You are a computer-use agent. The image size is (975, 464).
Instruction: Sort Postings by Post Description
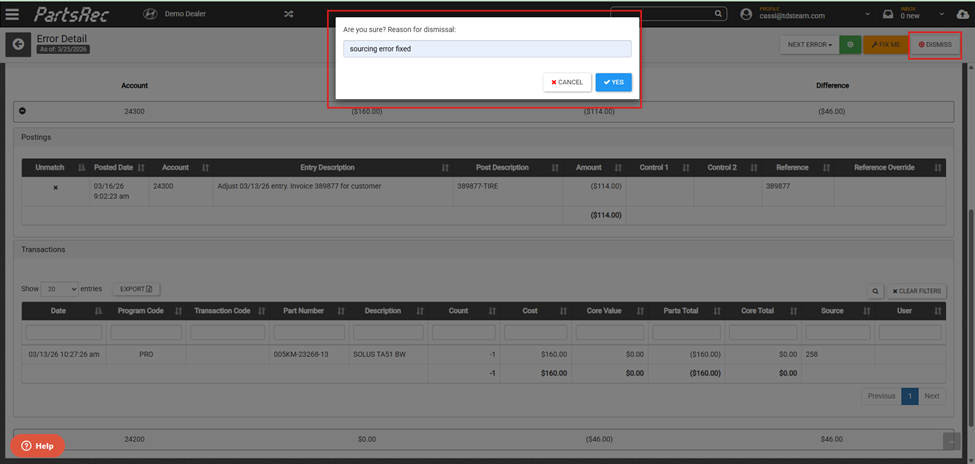coord(507,167)
